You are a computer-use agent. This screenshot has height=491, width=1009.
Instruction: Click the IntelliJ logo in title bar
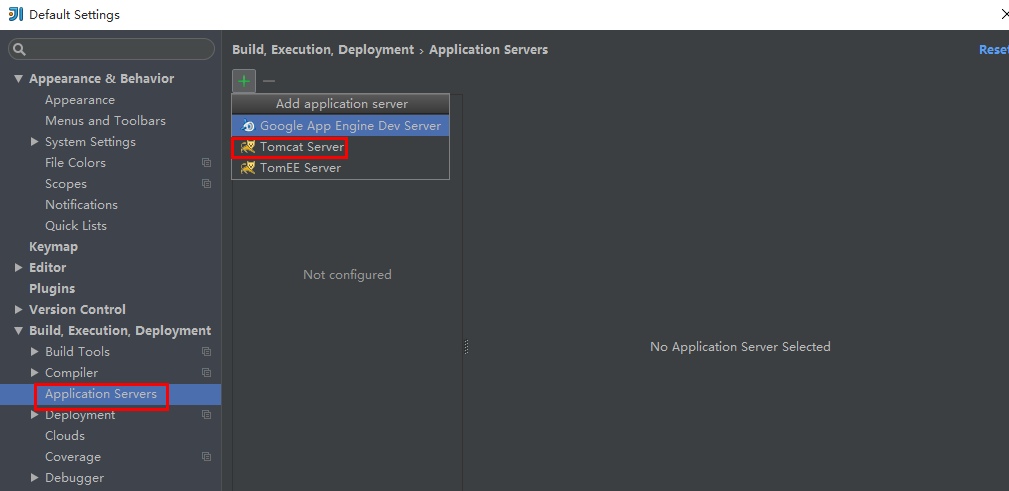coord(16,14)
